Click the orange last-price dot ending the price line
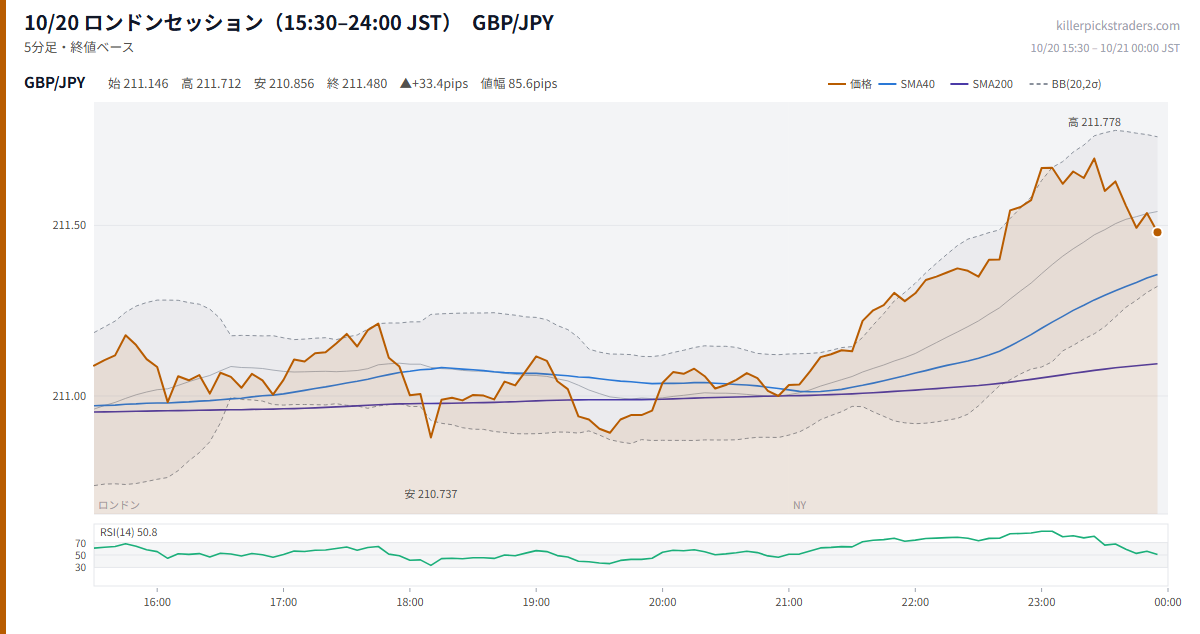Image resolution: width=1200 pixels, height=634 pixels. tap(1157, 232)
